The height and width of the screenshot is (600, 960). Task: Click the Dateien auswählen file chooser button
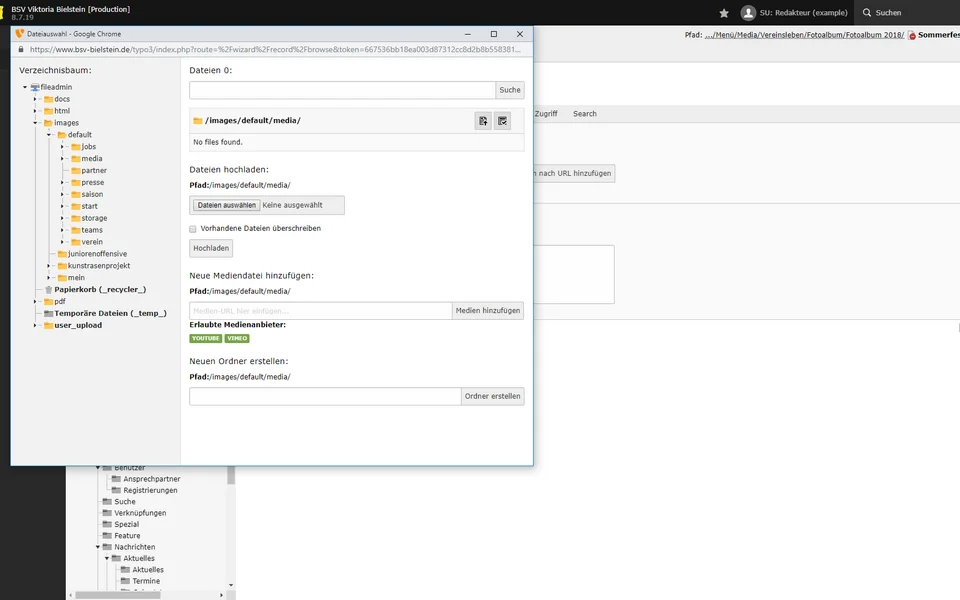pyautogui.click(x=225, y=205)
